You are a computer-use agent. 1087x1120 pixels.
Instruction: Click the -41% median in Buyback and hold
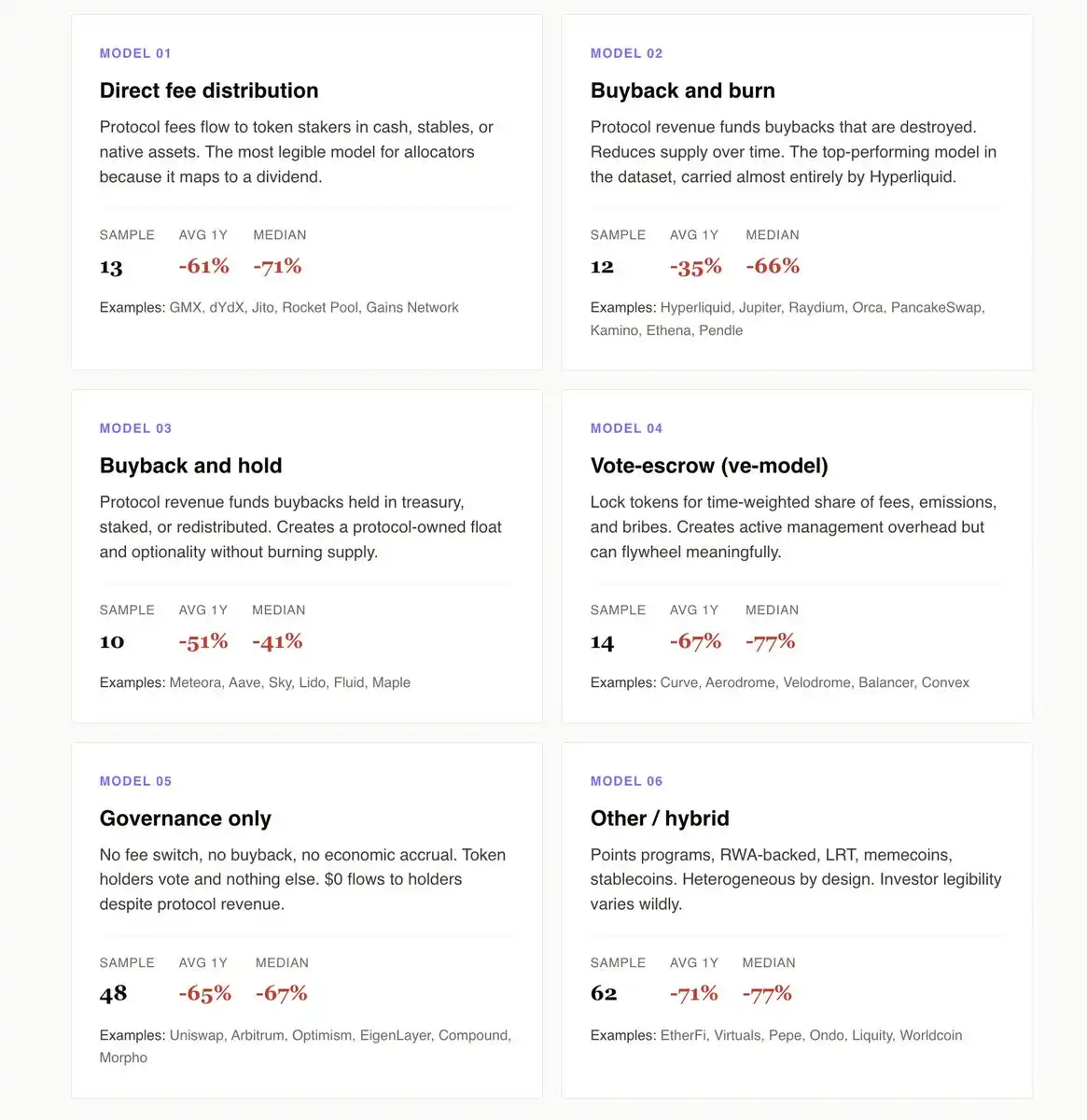[277, 641]
